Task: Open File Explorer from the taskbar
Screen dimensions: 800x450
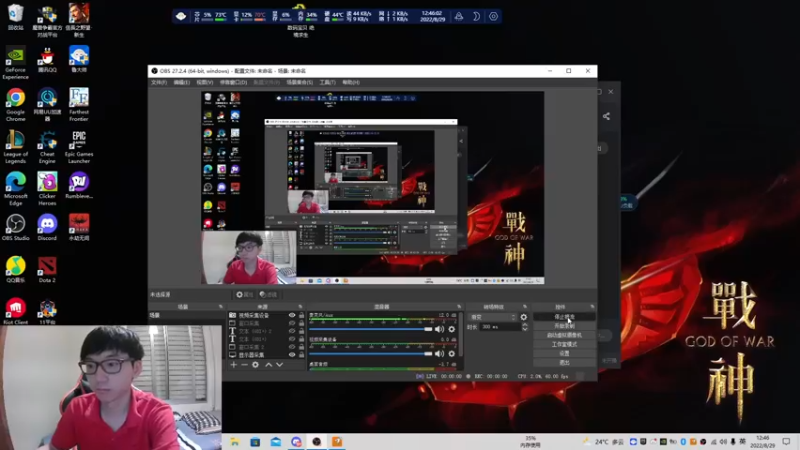Action: click(235, 442)
